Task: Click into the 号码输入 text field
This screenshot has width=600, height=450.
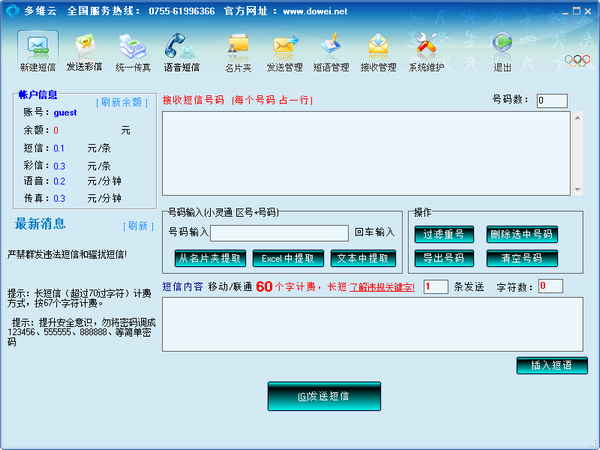Action: [278, 233]
